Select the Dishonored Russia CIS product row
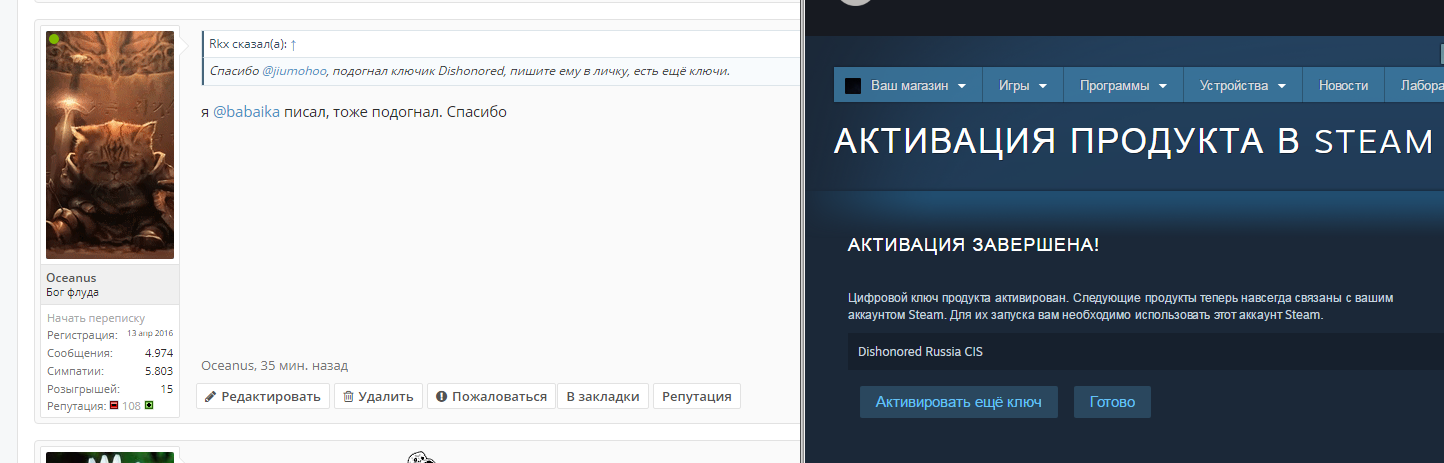This screenshot has height=463, width=1444. pos(1145,352)
